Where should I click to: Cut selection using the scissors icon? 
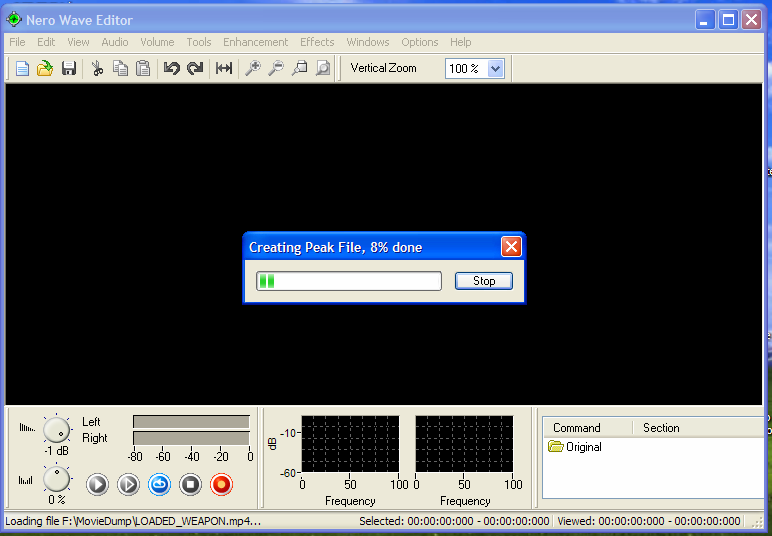coord(97,68)
